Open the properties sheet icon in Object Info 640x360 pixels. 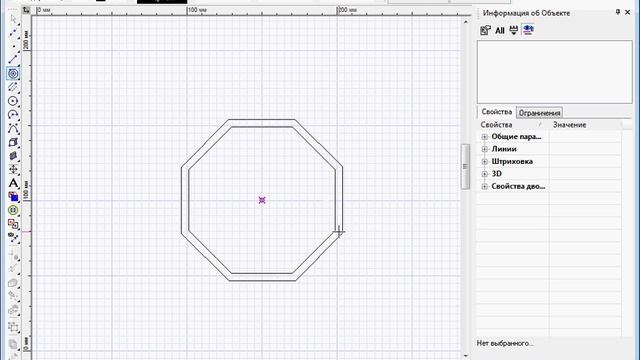[x=485, y=30]
